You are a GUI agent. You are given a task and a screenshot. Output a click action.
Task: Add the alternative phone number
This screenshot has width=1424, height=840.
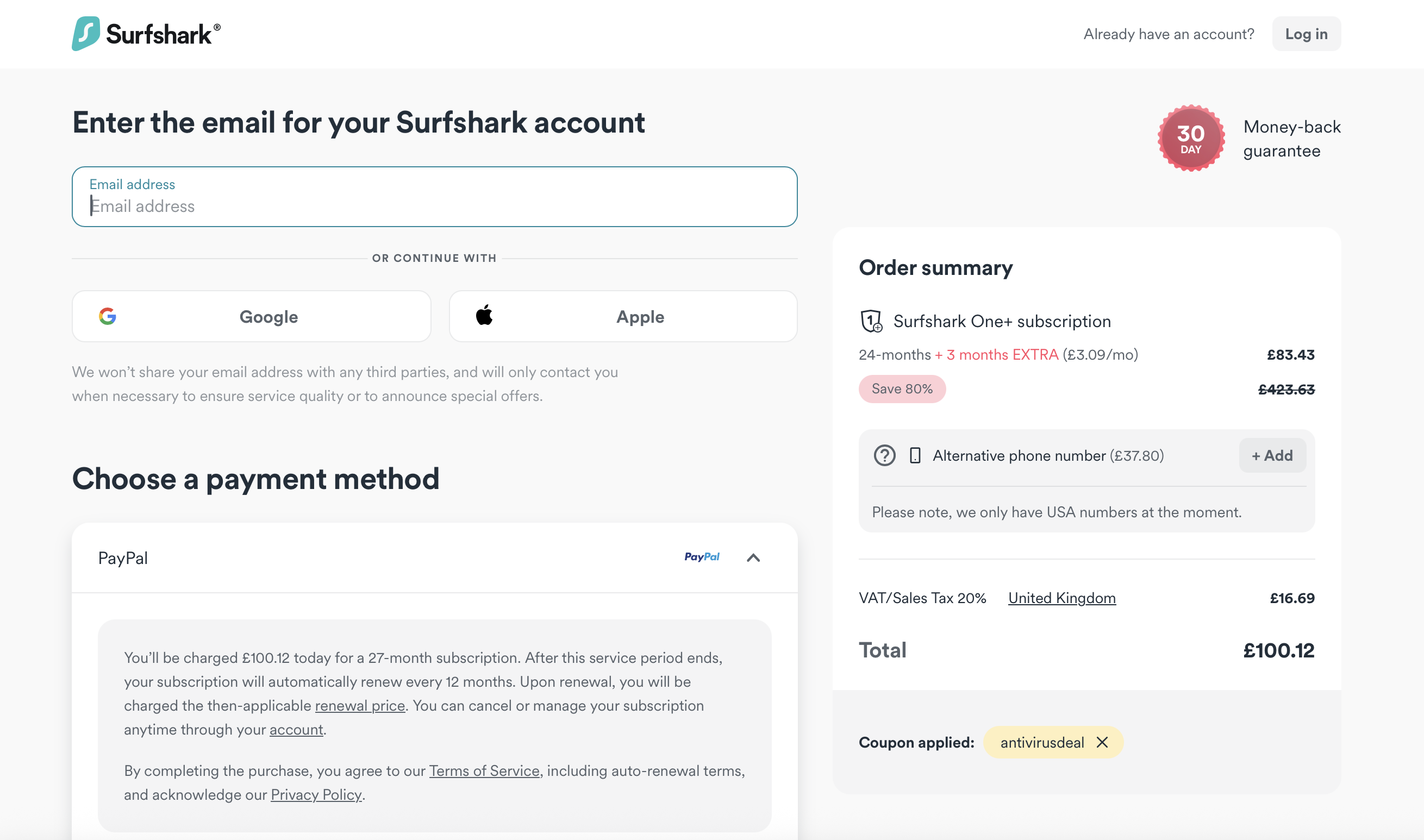click(1272, 456)
